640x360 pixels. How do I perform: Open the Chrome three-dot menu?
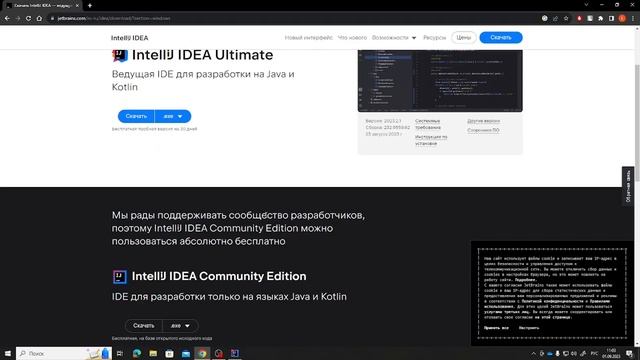tap(633, 18)
